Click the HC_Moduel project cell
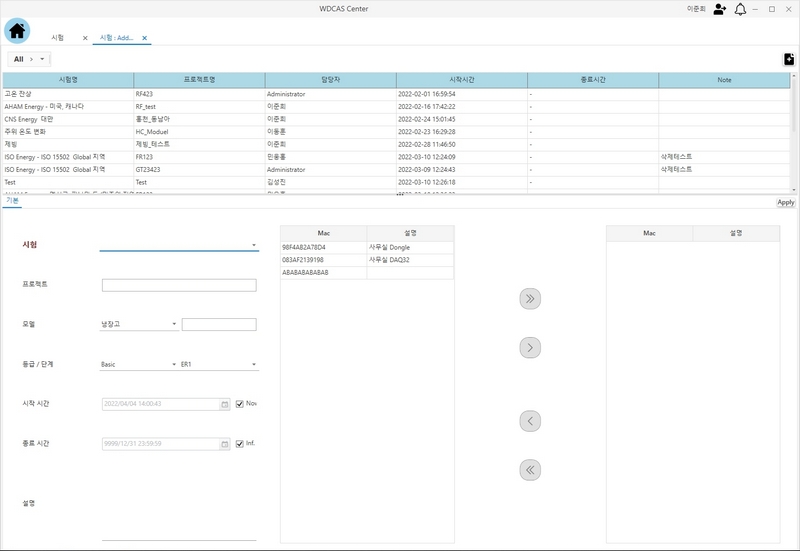This screenshot has height=551, width=800. pos(199,132)
